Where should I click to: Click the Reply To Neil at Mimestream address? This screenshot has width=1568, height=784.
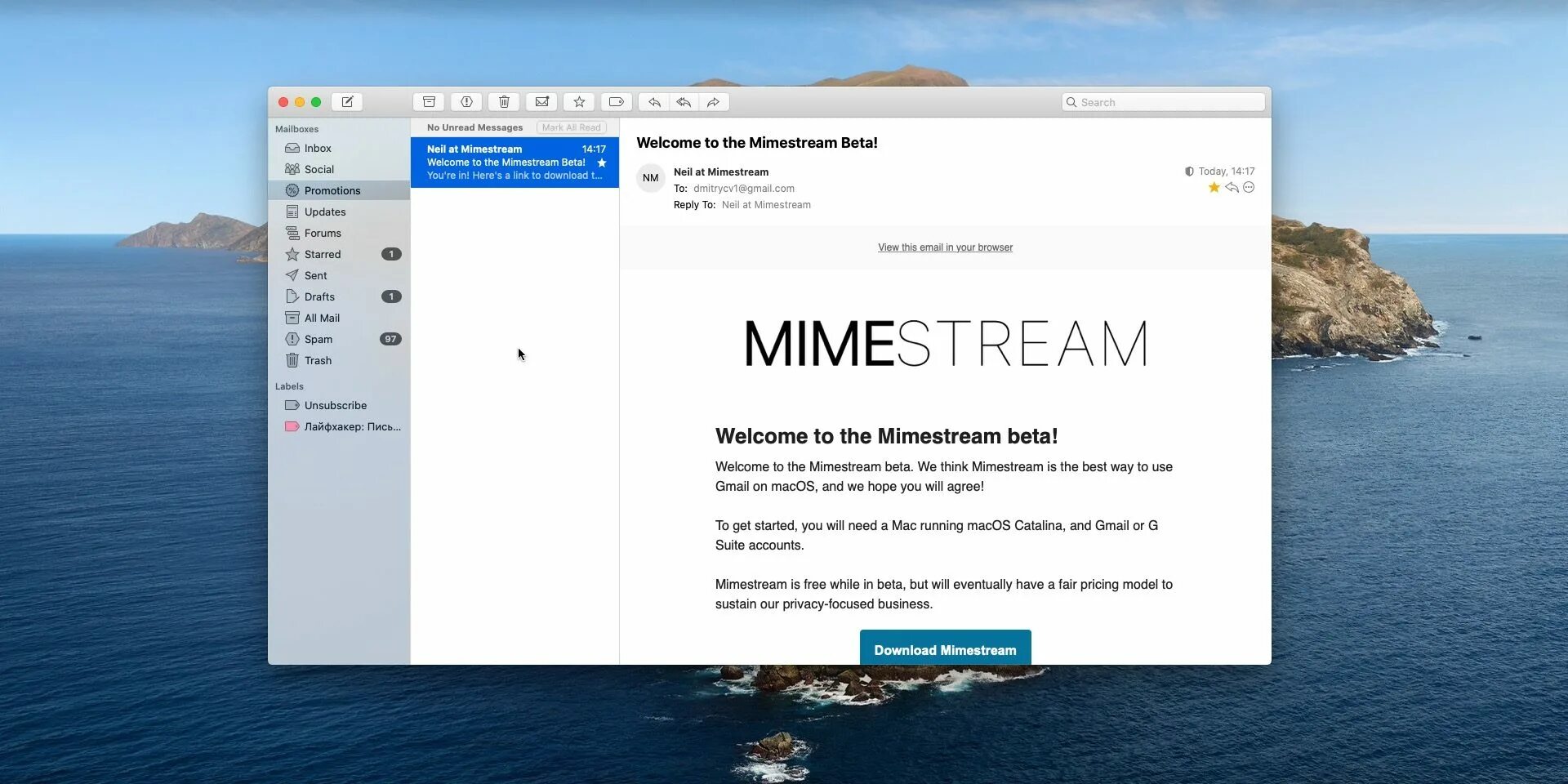point(766,205)
